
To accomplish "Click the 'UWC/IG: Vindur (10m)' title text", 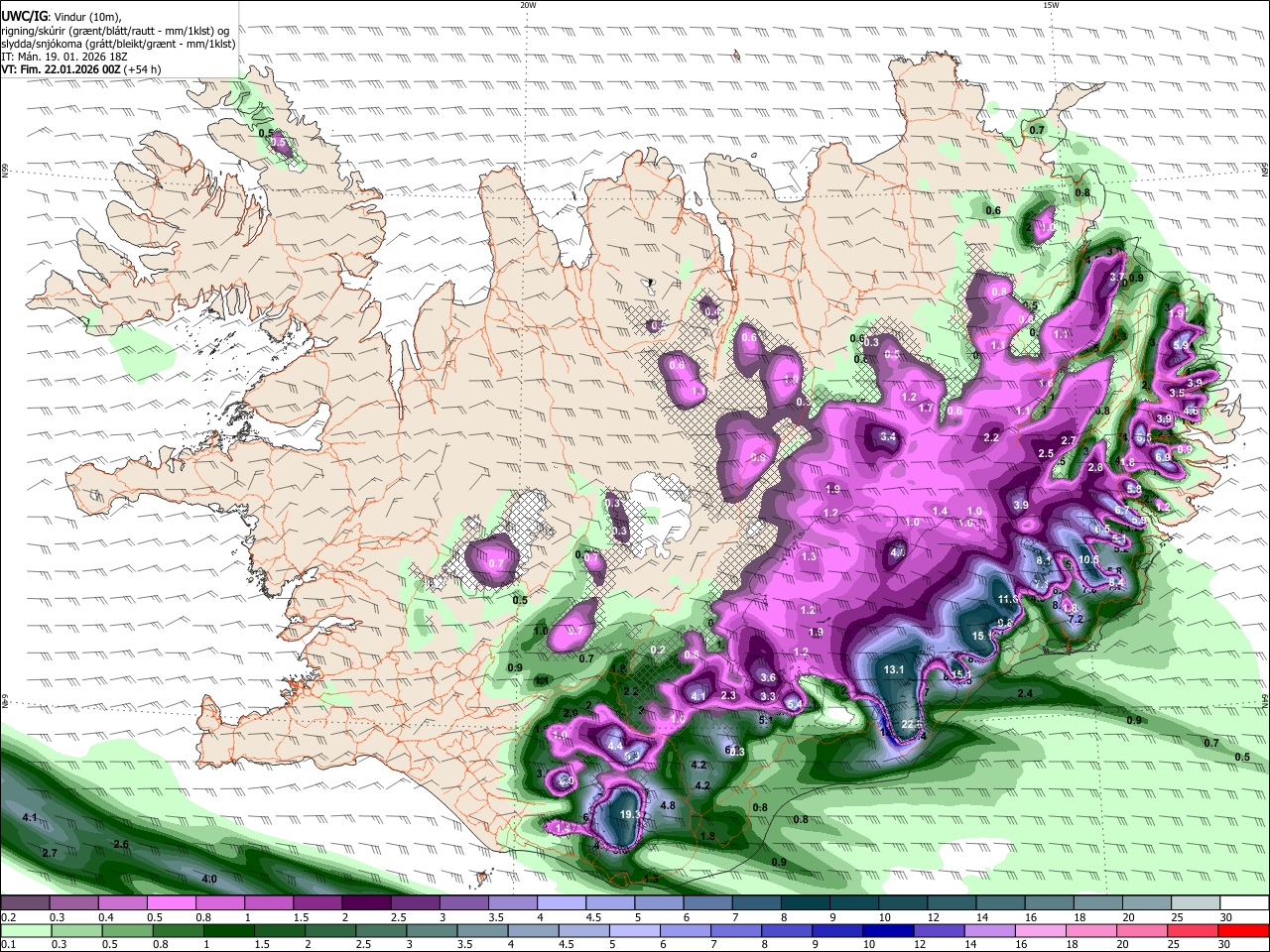I will tap(60, 17).
